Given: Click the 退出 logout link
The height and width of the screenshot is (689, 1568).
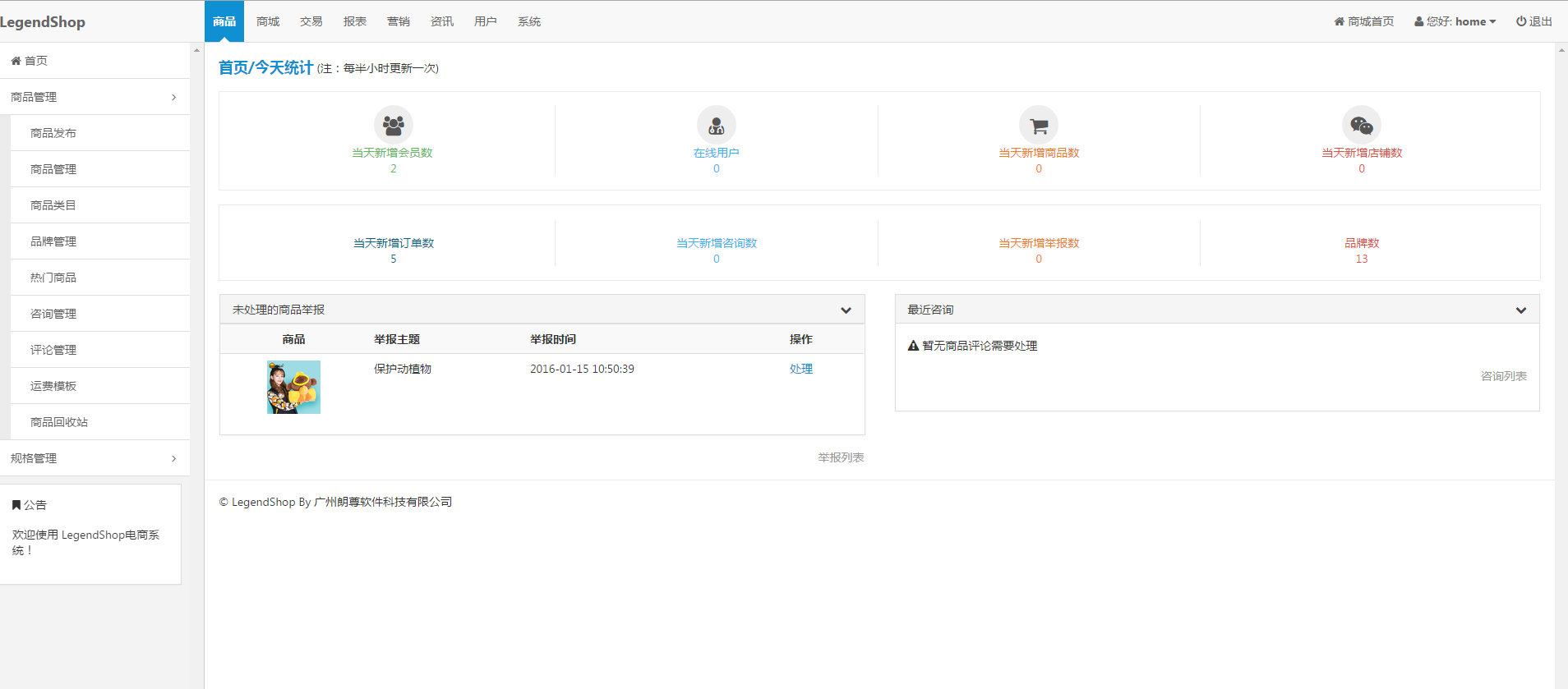Looking at the screenshot, I should click(x=1534, y=21).
